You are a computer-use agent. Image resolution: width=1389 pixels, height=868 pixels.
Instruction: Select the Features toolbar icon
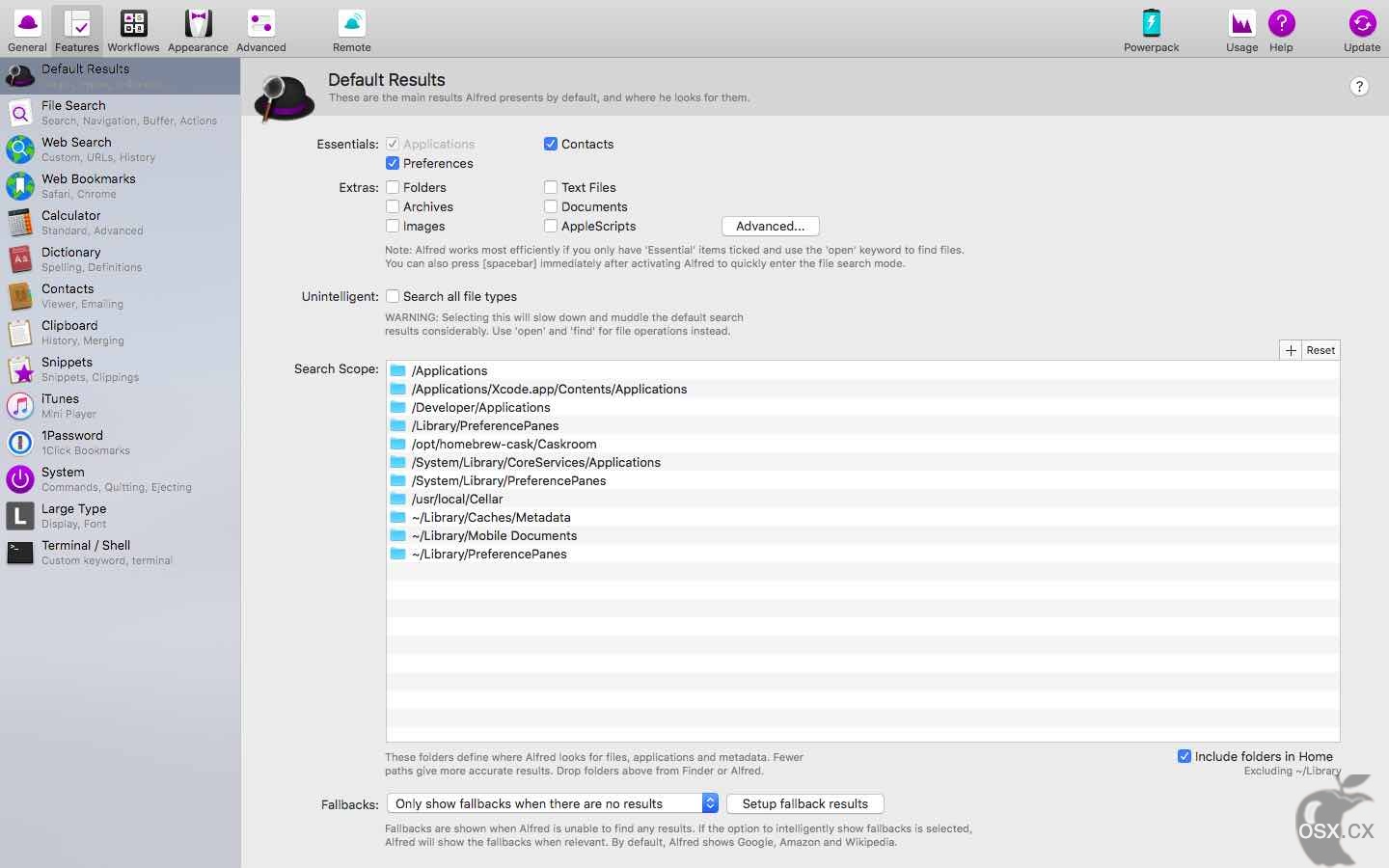coord(76,30)
